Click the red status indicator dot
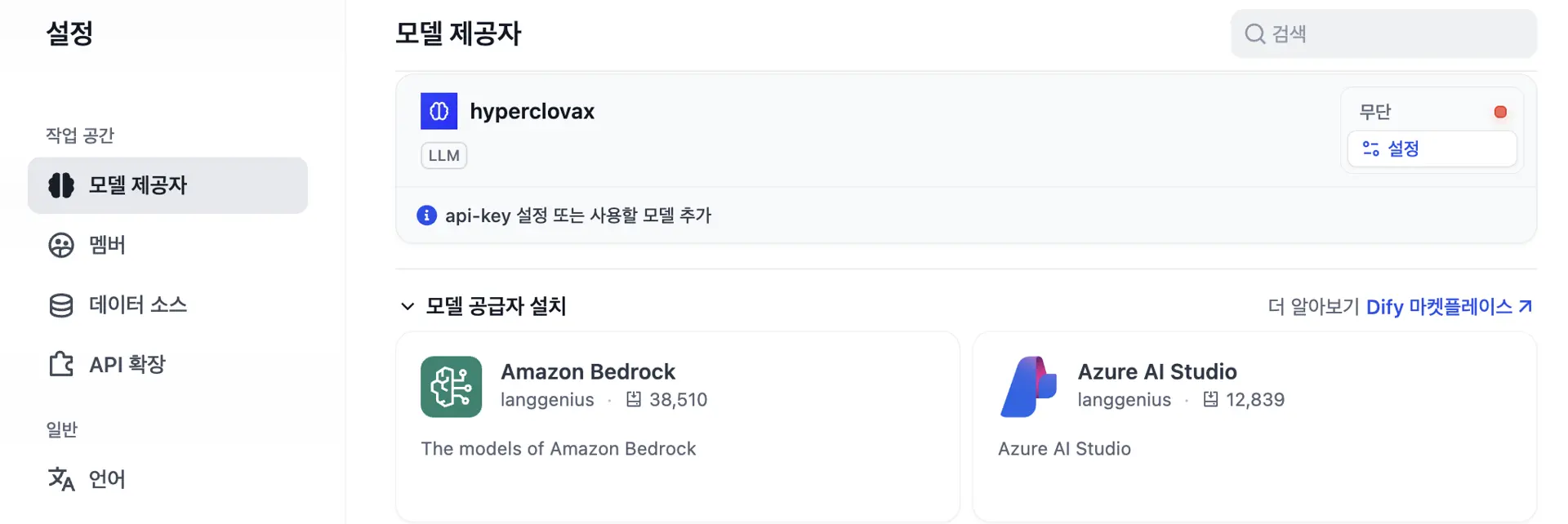Screen dimensions: 1568x524 point(1500,112)
